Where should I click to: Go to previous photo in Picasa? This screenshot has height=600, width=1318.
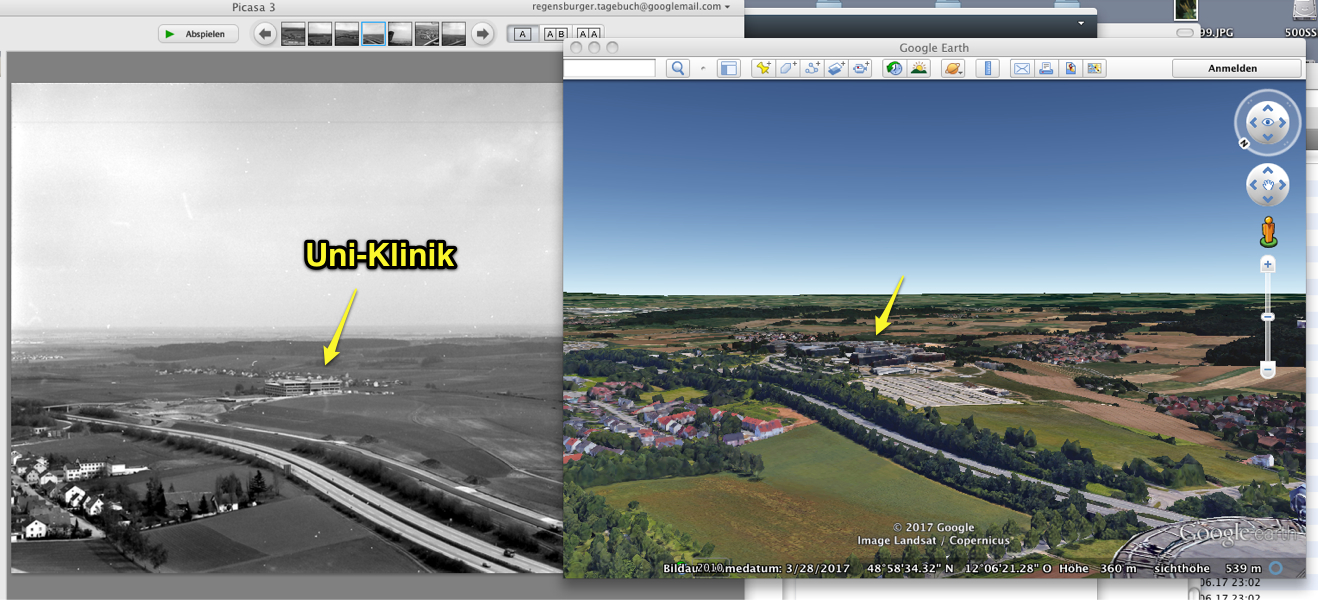[265, 34]
